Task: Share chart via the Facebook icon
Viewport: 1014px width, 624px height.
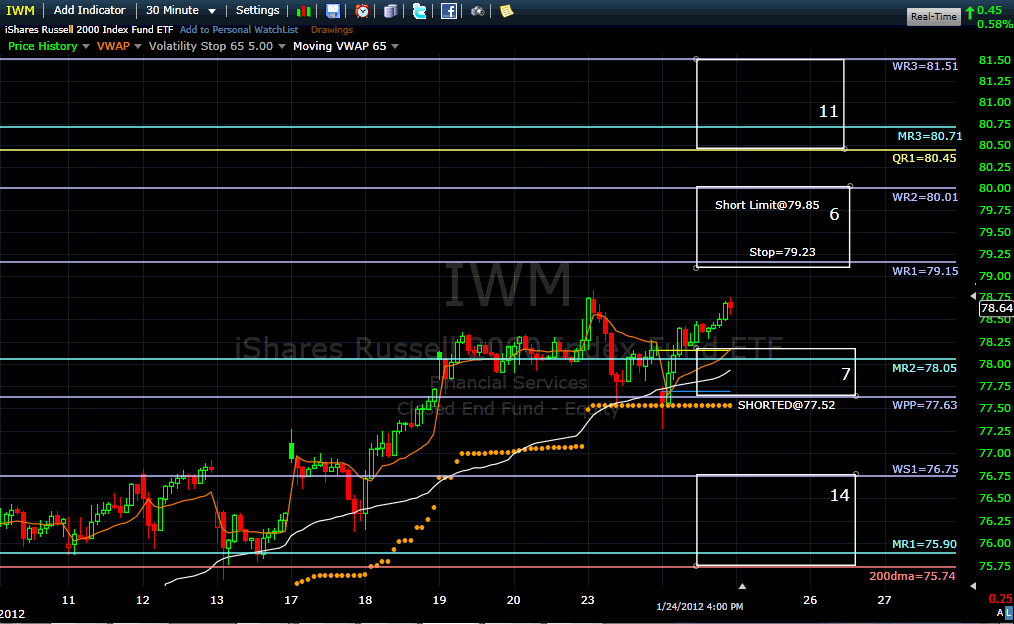Action: coord(449,10)
